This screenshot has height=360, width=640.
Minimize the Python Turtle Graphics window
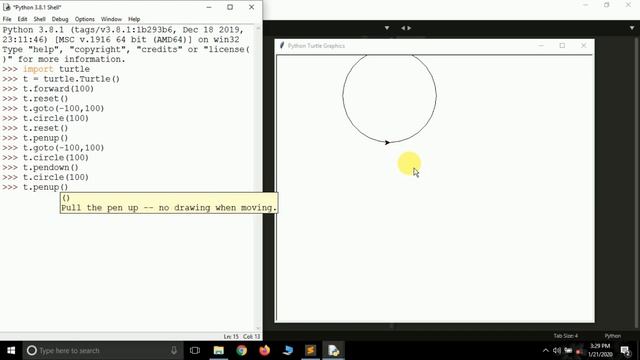(541, 46)
